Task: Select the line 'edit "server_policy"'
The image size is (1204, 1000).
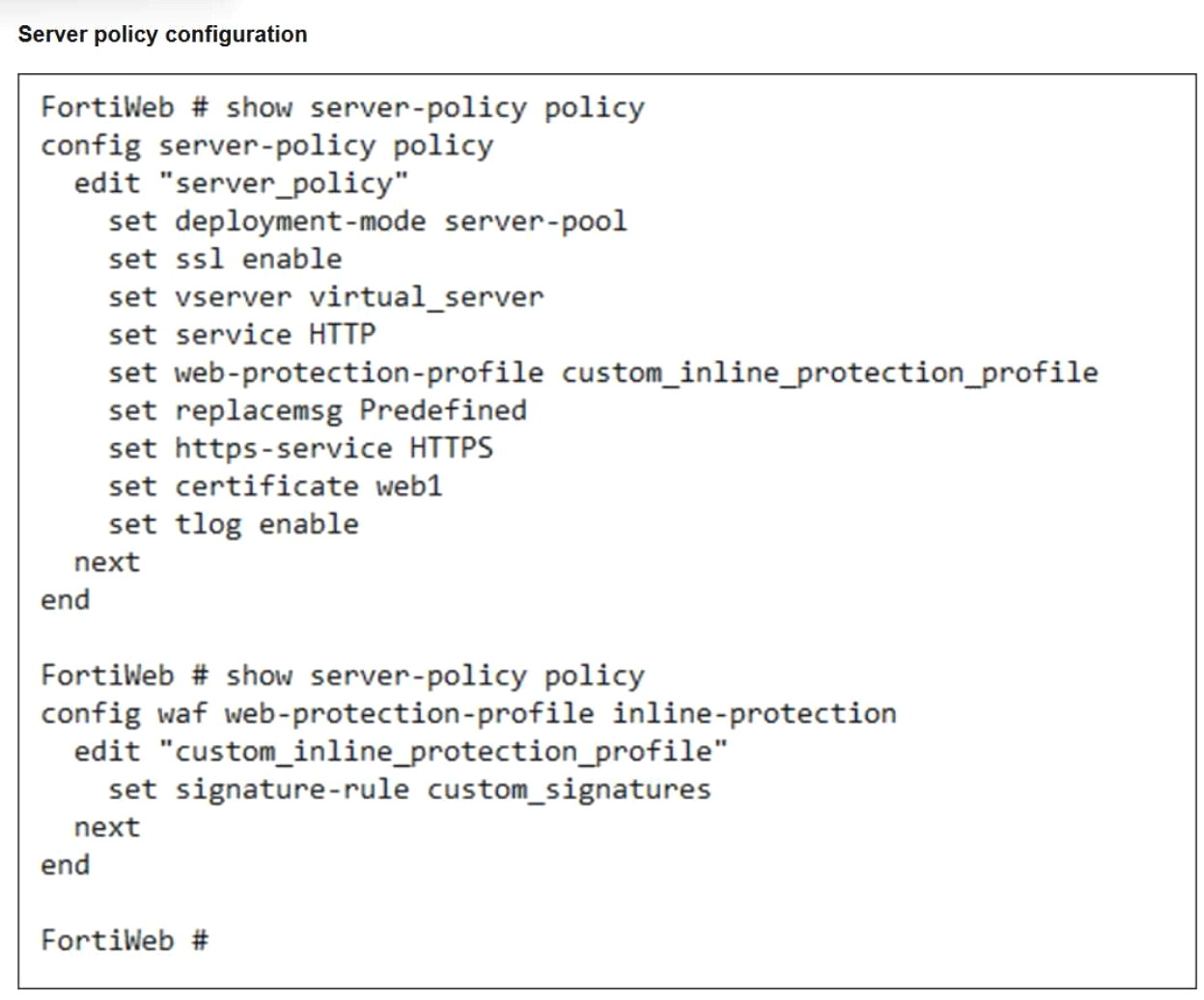Action: tap(241, 183)
